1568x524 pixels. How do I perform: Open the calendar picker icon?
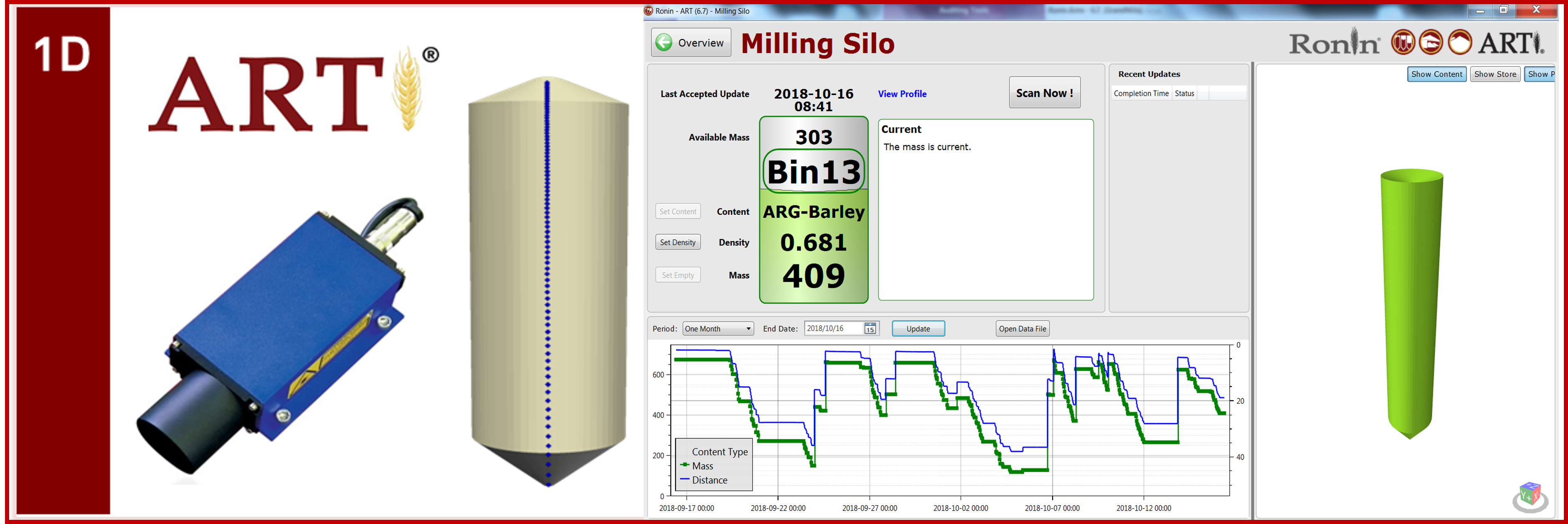870,329
